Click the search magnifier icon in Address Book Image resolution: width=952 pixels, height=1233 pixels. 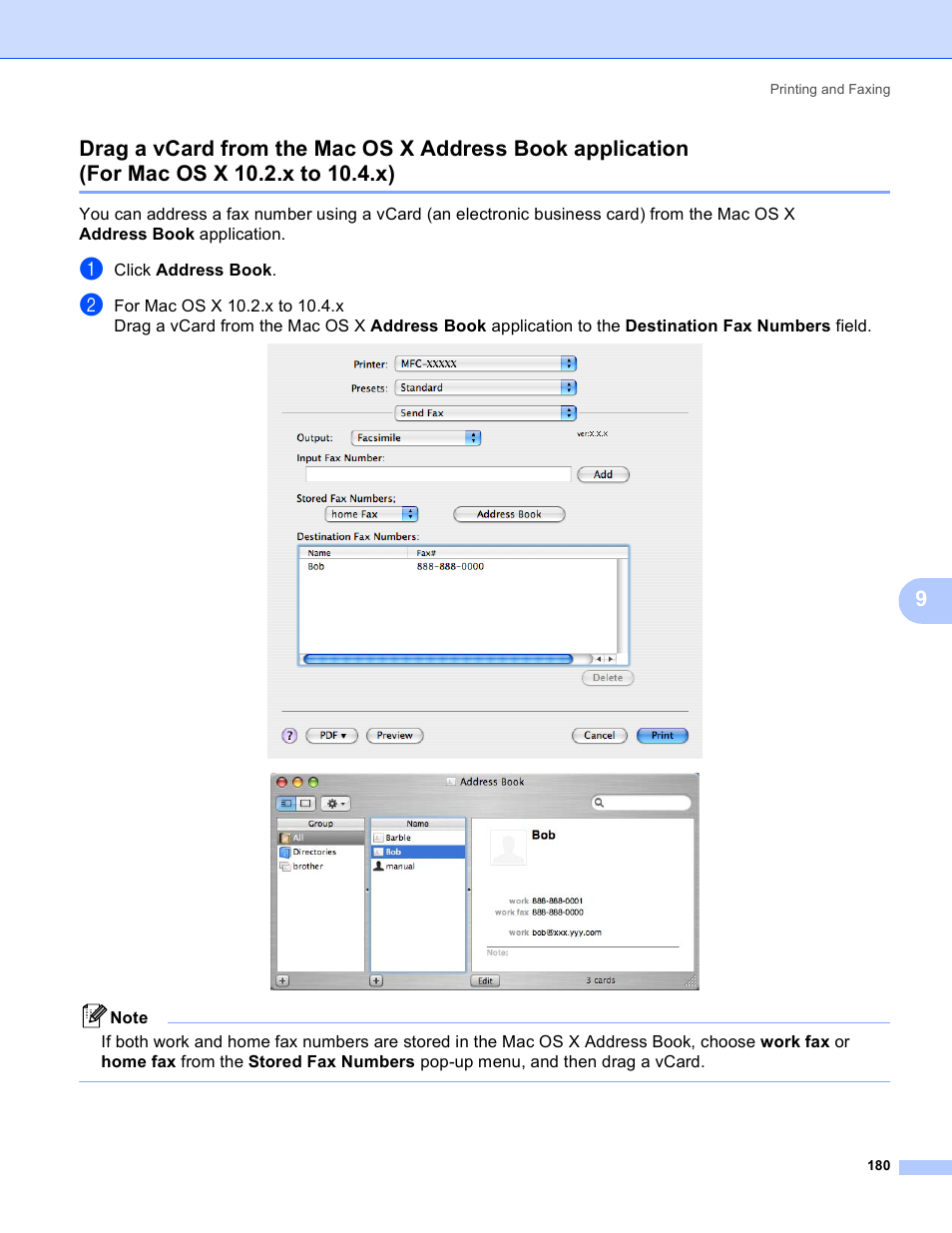[x=600, y=803]
